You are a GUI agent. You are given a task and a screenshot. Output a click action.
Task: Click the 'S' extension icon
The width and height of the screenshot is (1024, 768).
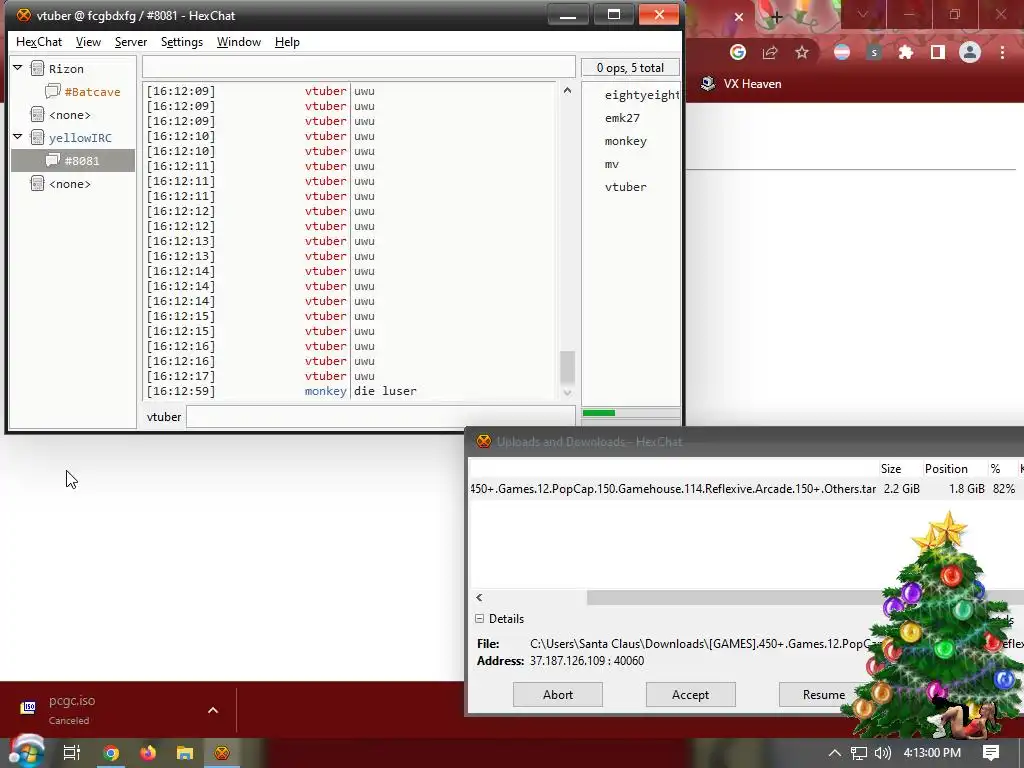point(874,52)
